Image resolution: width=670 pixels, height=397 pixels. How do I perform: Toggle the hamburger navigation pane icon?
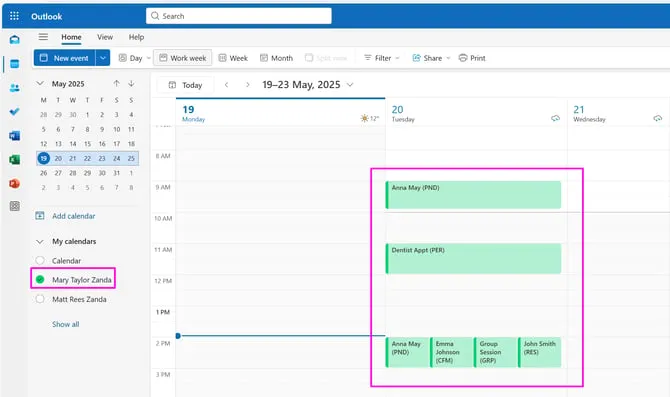click(x=43, y=37)
